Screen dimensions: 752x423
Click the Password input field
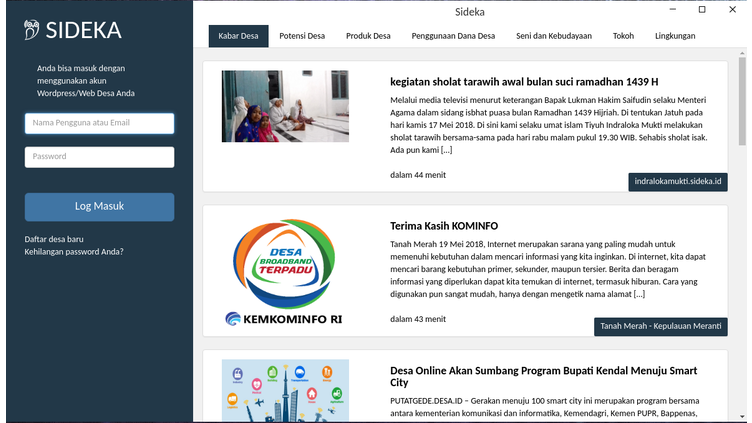tap(99, 157)
